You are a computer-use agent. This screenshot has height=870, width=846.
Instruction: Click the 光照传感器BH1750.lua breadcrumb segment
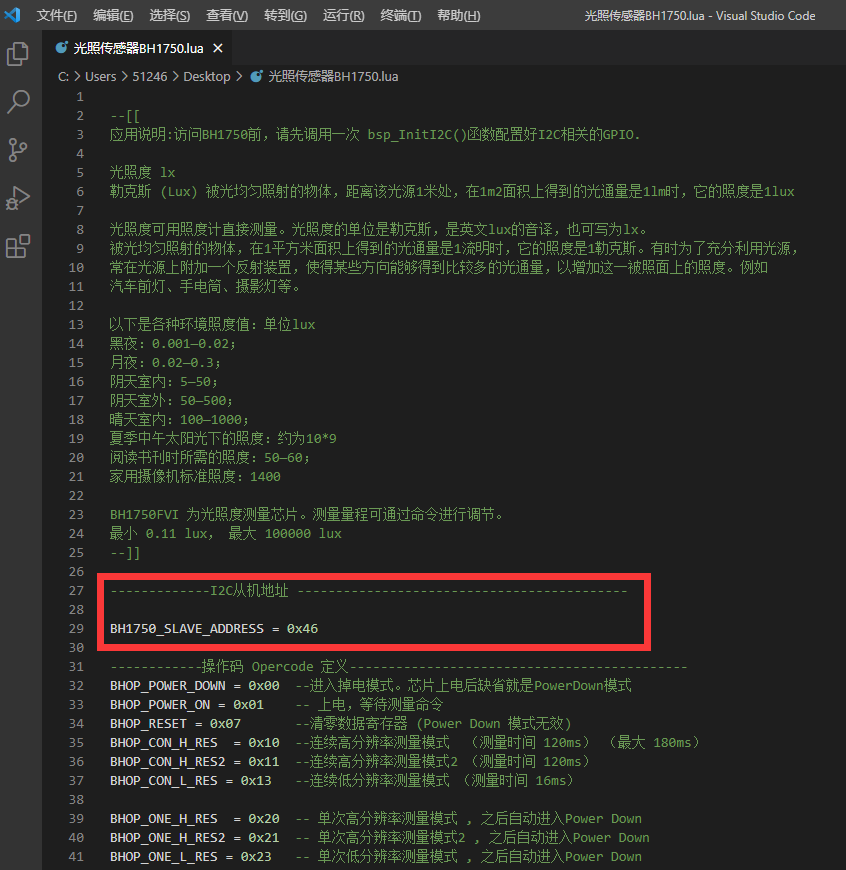(333, 77)
